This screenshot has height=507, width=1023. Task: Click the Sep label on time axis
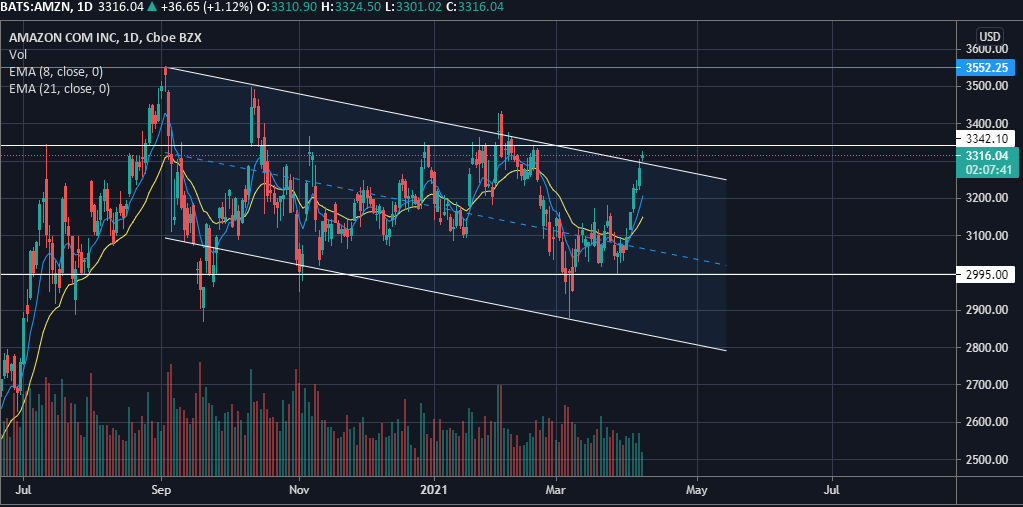[161, 489]
